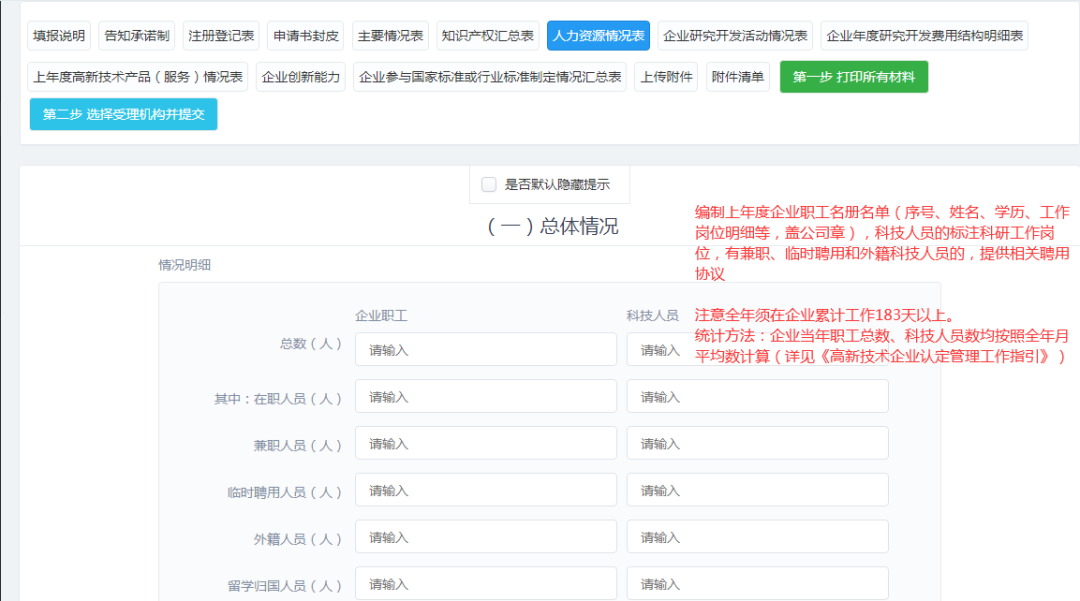Focus 科技人员 外籍人员 input field
The image size is (1080, 601).
point(757,537)
